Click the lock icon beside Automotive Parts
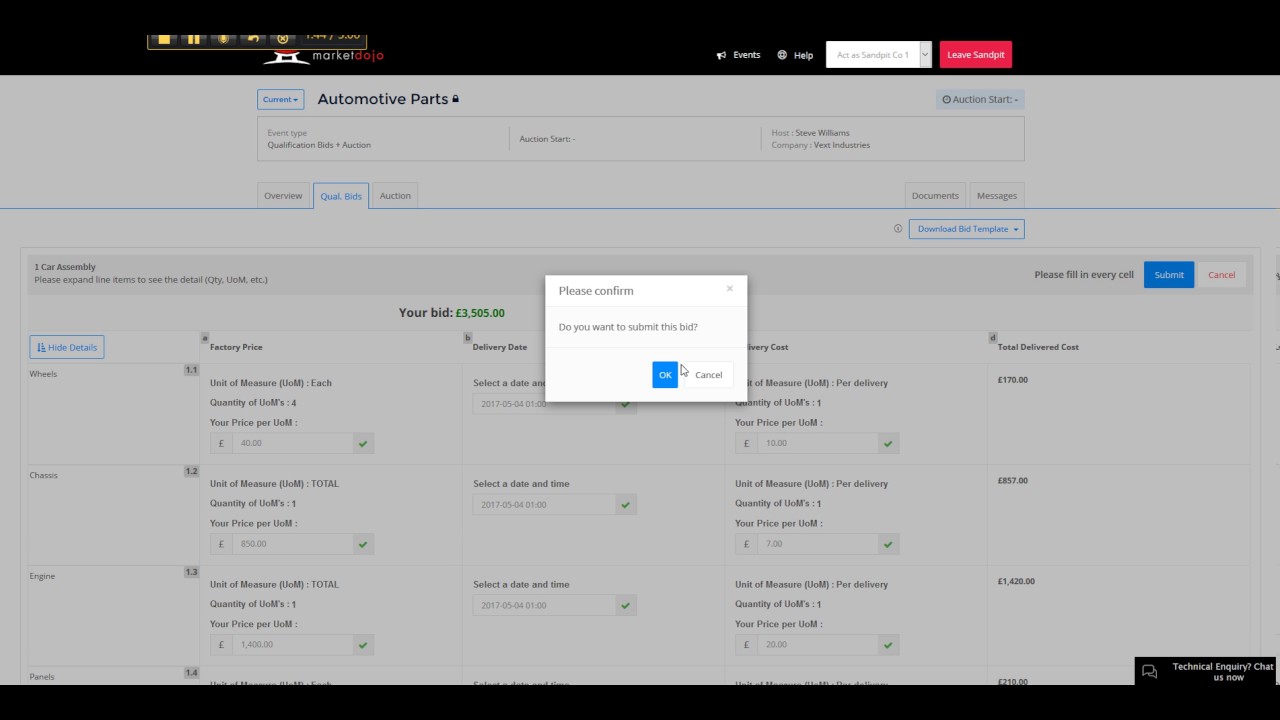The image size is (1280, 720). point(455,99)
